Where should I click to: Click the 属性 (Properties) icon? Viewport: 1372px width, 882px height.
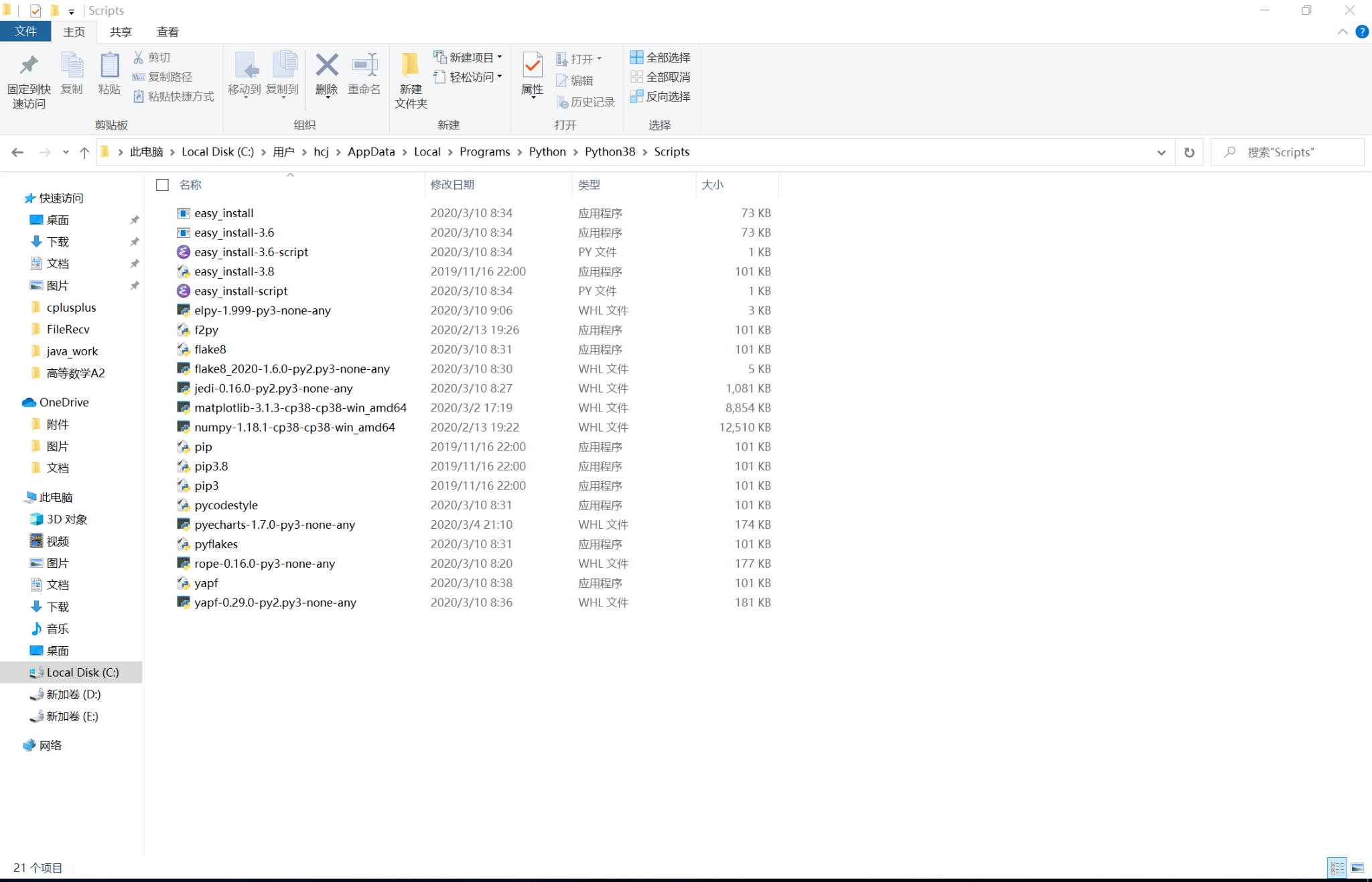pyautogui.click(x=533, y=74)
